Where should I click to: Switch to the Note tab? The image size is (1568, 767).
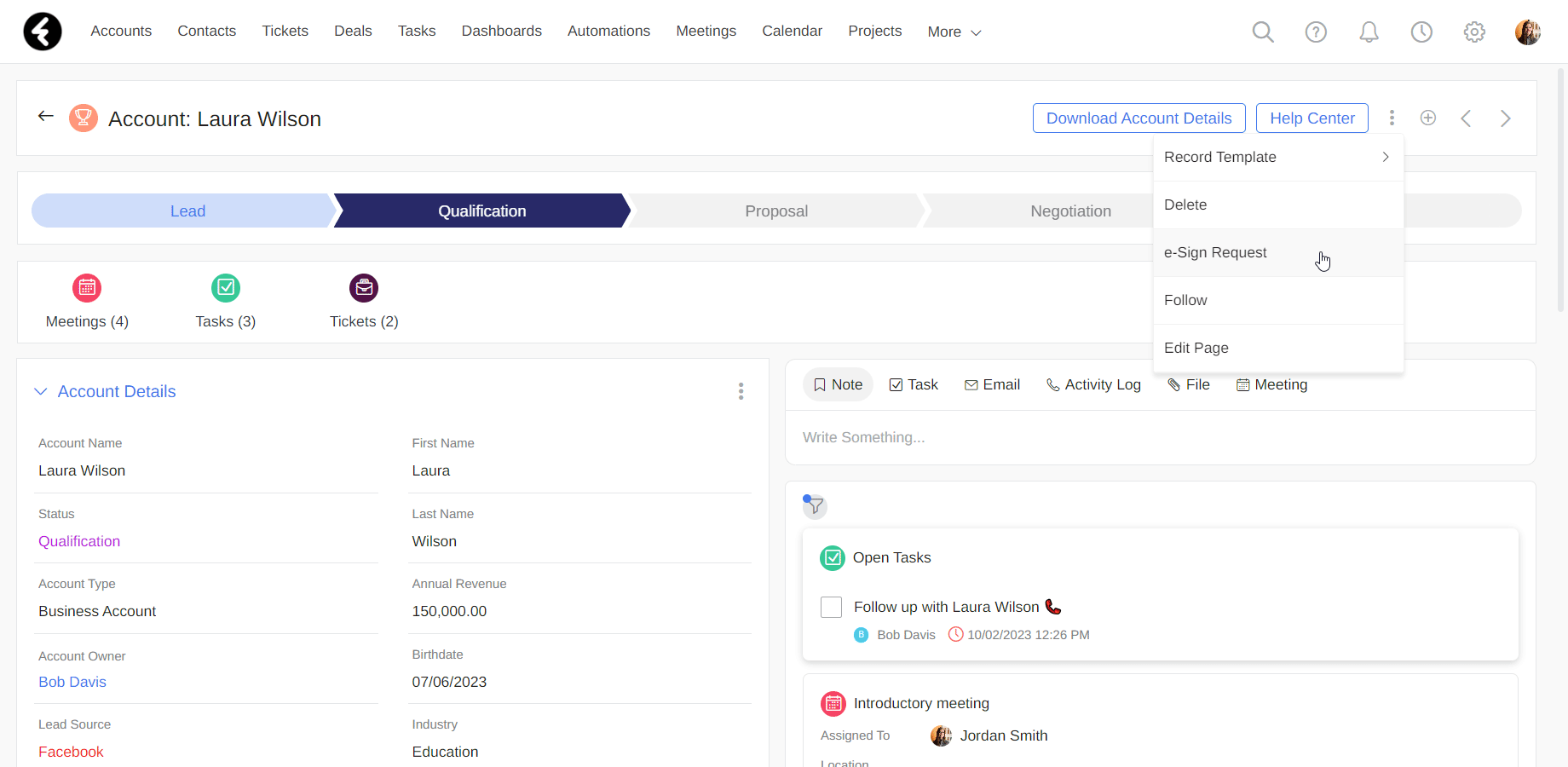coord(838,384)
